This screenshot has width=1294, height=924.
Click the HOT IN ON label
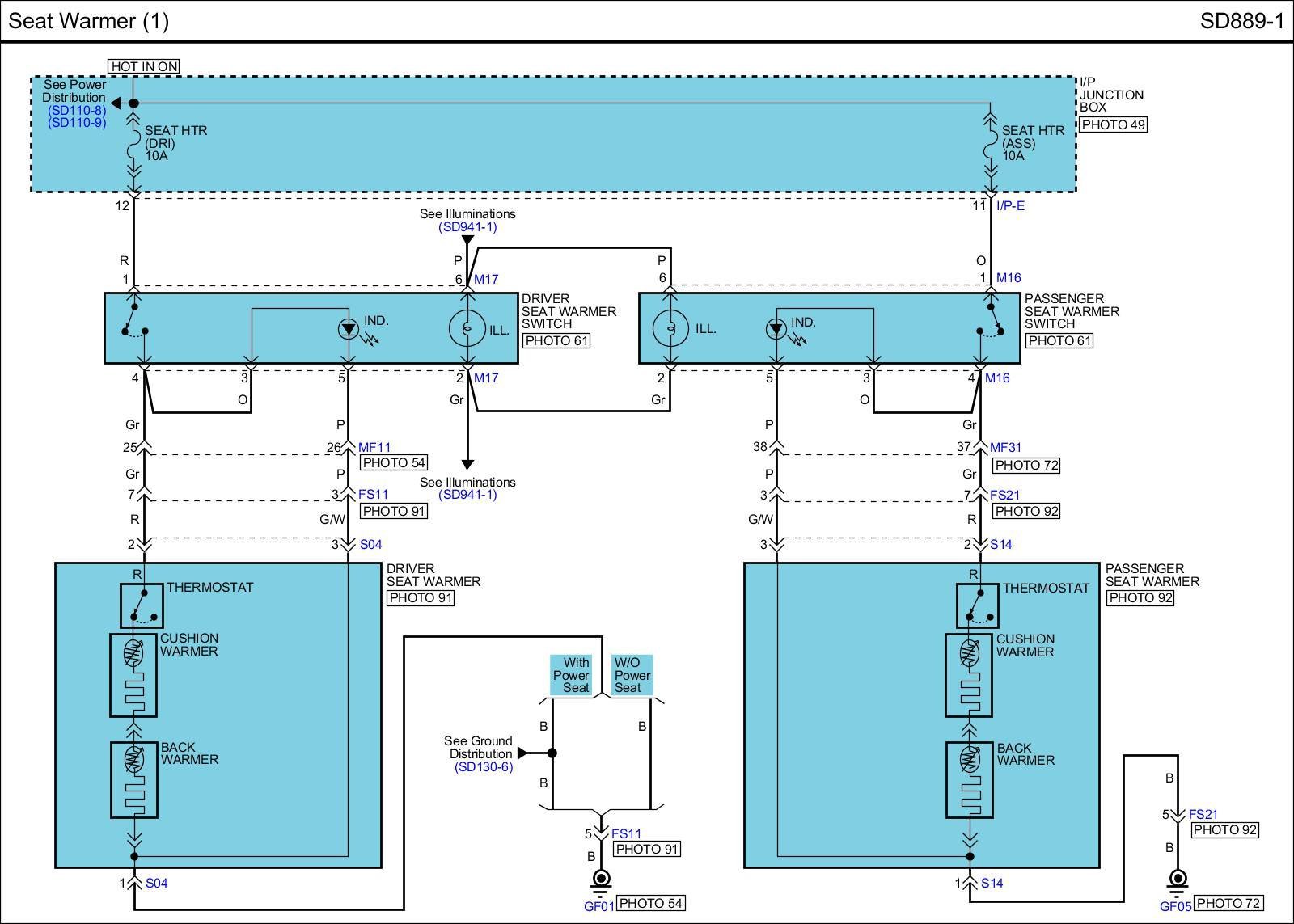(143, 66)
